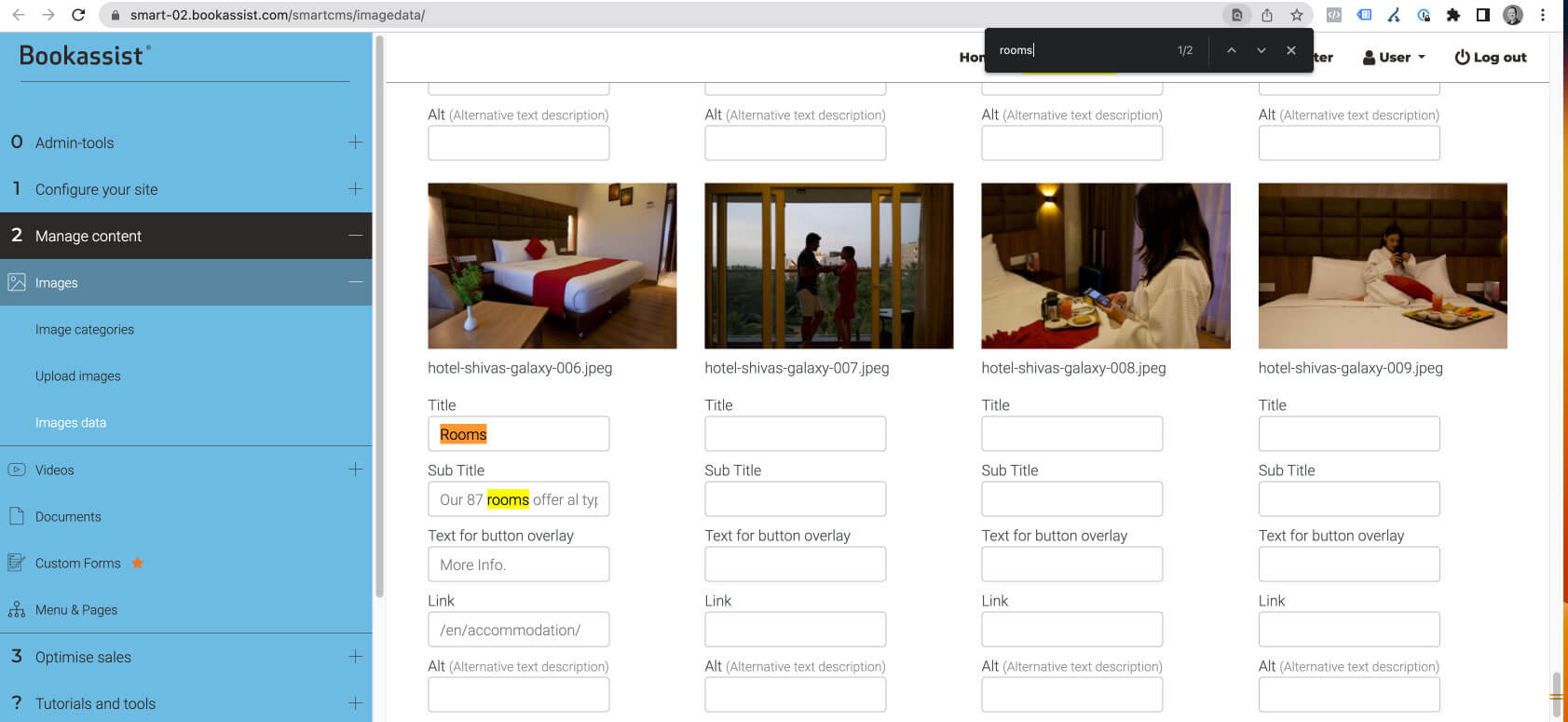This screenshot has height=722, width=1568.
Task: Reload the page using the refresh icon
Action: point(78,15)
